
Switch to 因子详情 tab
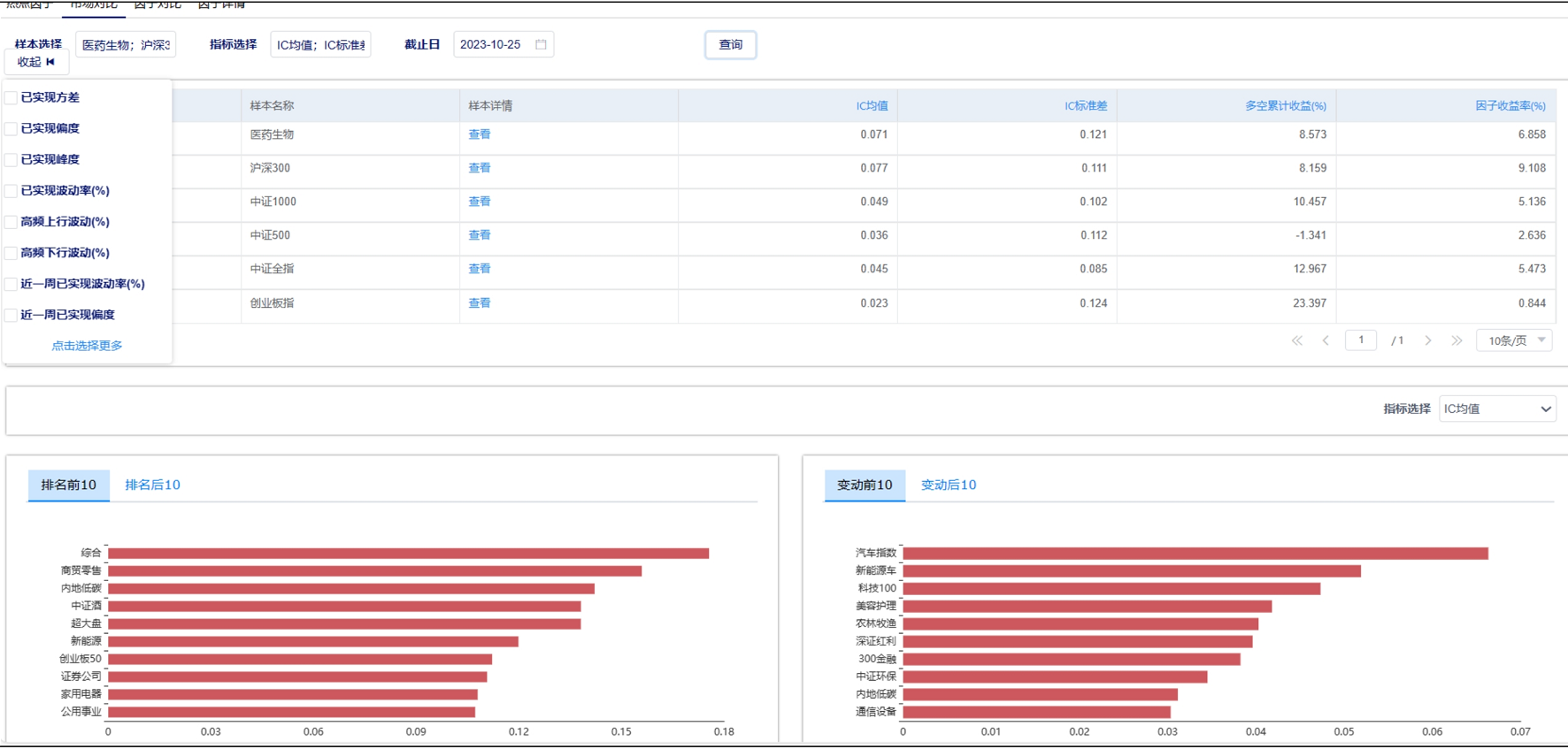pos(221,5)
